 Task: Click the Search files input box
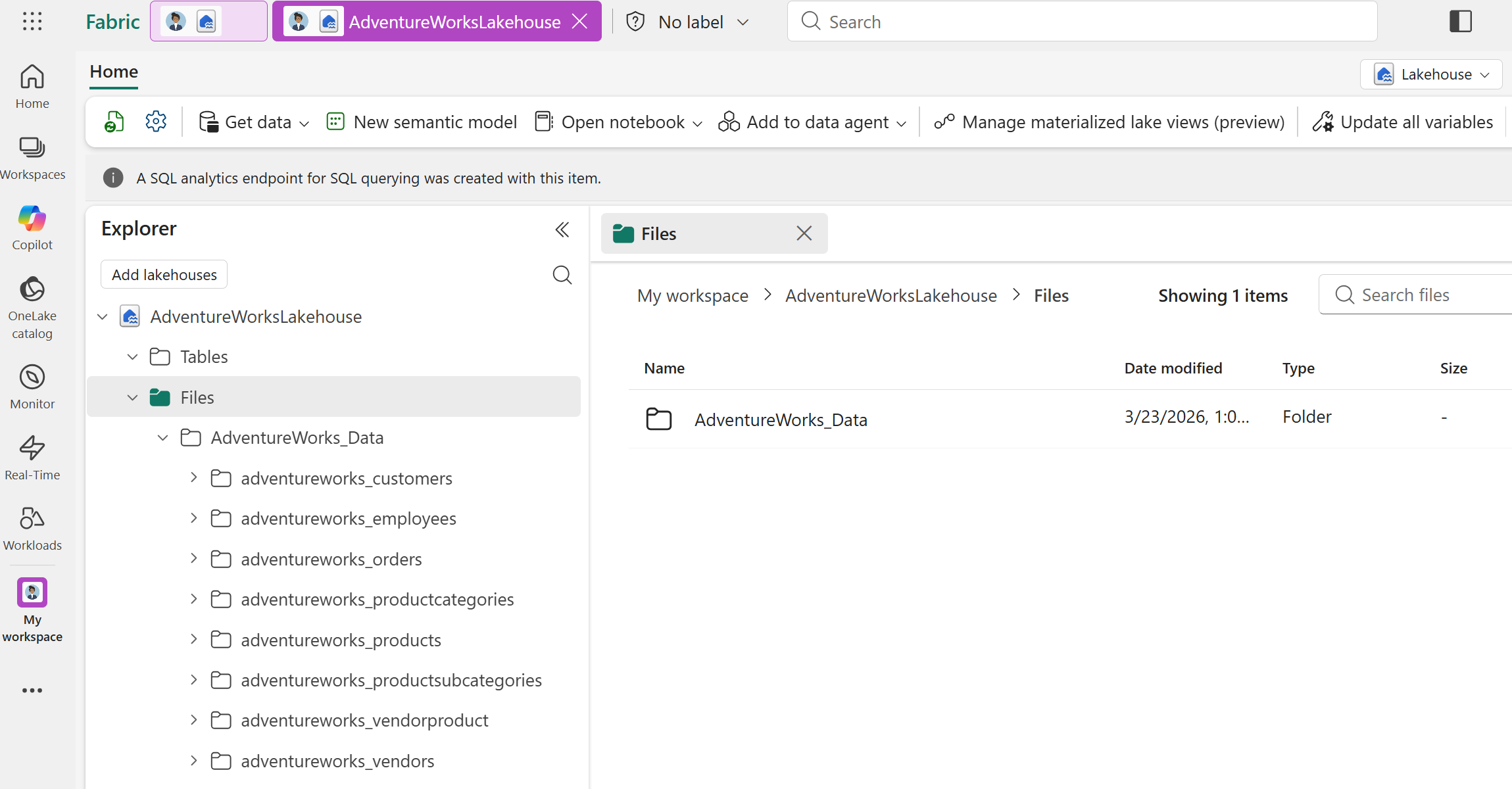(x=1421, y=295)
